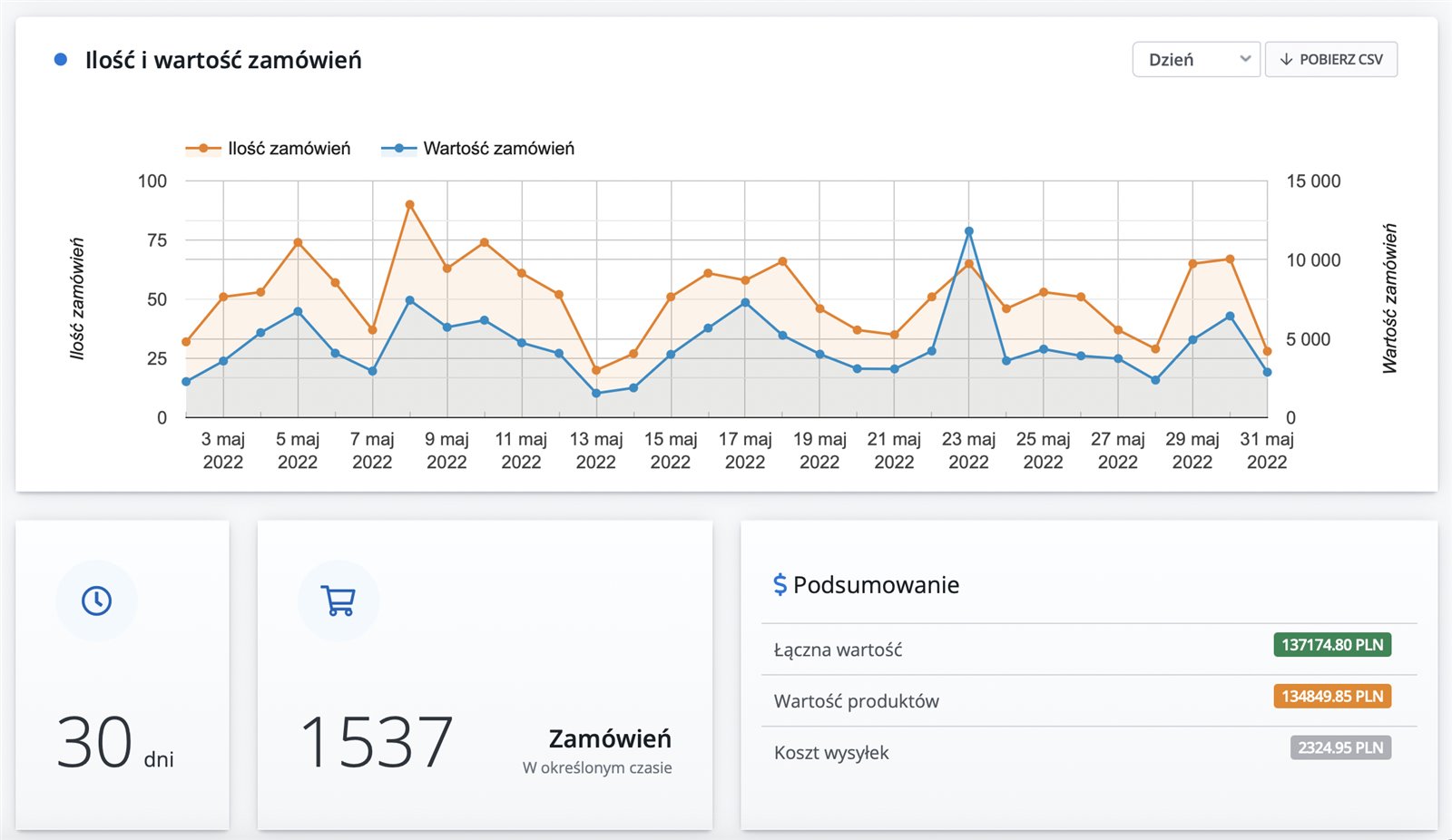Screen dimensions: 1452x840
Task: Click the gray 2324.95 PLN badge
Action: click(x=1339, y=748)
